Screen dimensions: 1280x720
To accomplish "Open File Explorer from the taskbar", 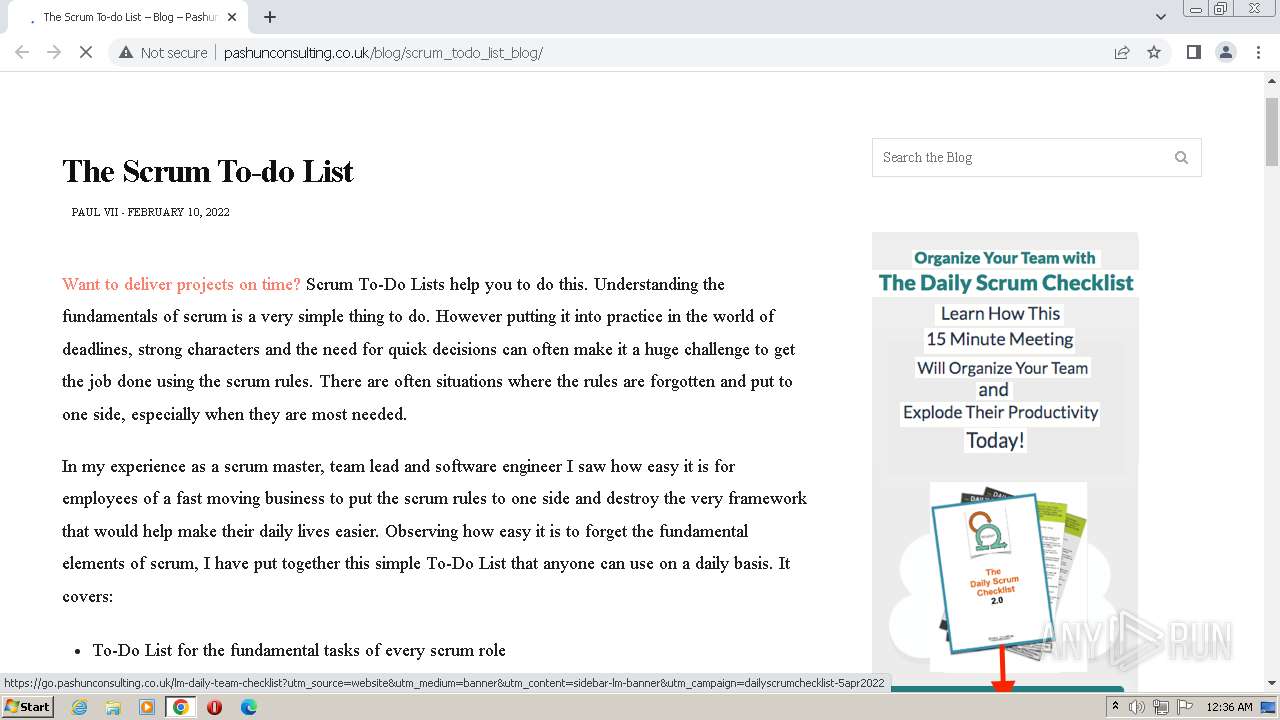I will click(113, 707).
